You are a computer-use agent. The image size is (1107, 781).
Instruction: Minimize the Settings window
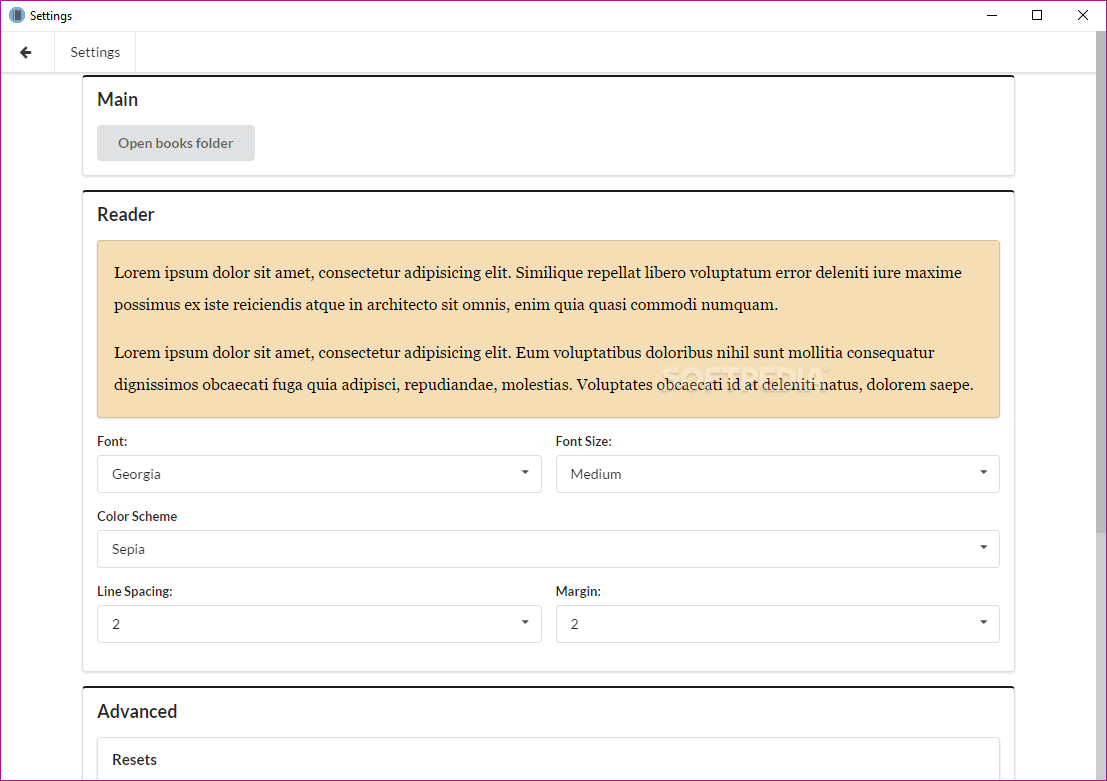[x=992, y=16]
